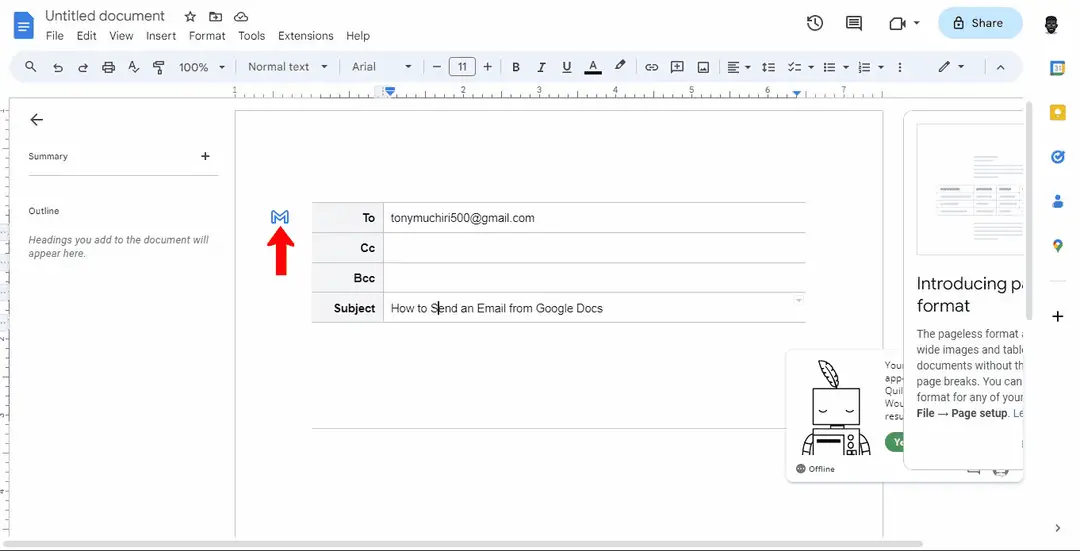Increase font size with plus

pos(488,67)
